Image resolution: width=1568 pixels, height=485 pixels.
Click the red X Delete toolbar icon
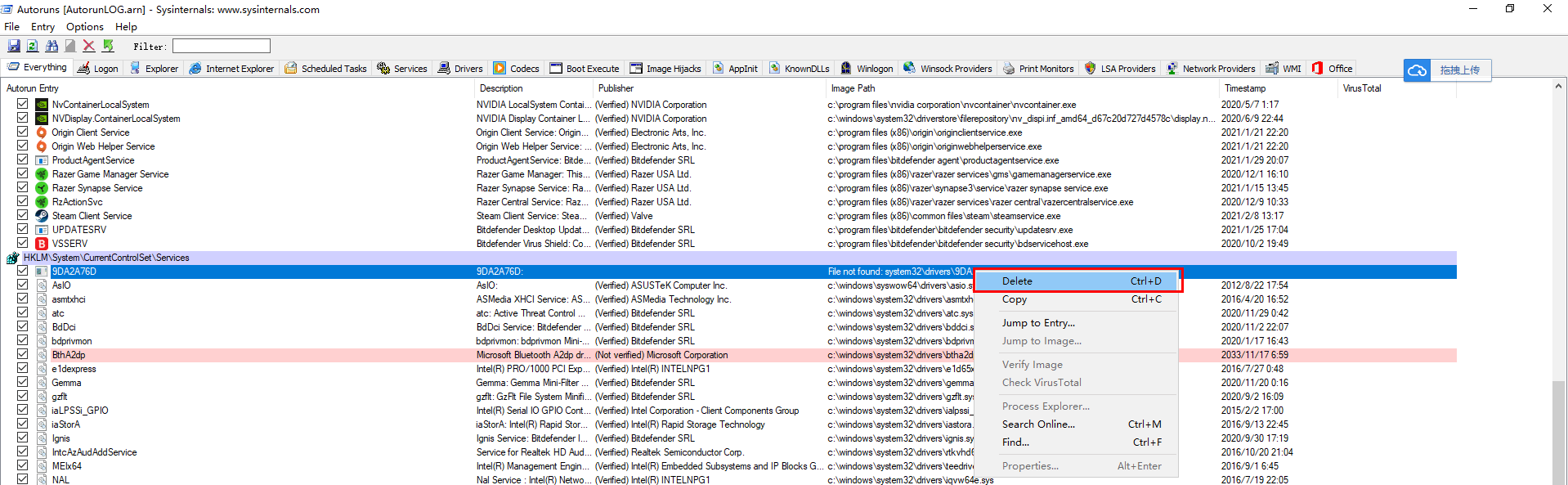click(89, 46)
